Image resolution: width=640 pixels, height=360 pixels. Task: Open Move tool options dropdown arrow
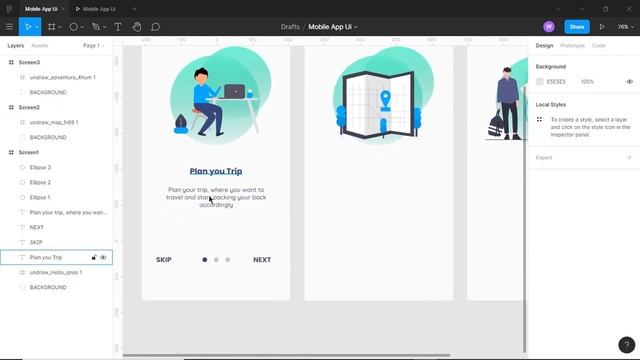[x=37, y=27]
